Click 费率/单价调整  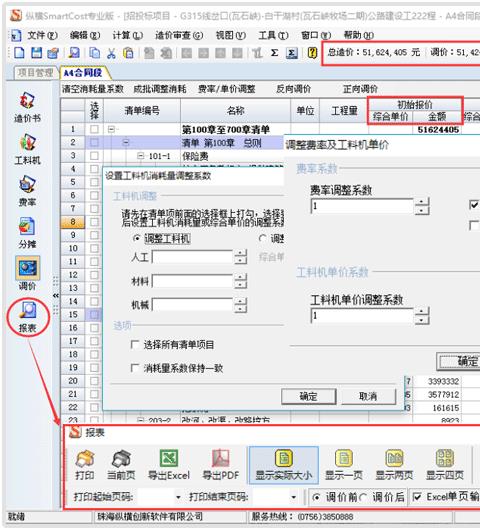coord(227,89)
